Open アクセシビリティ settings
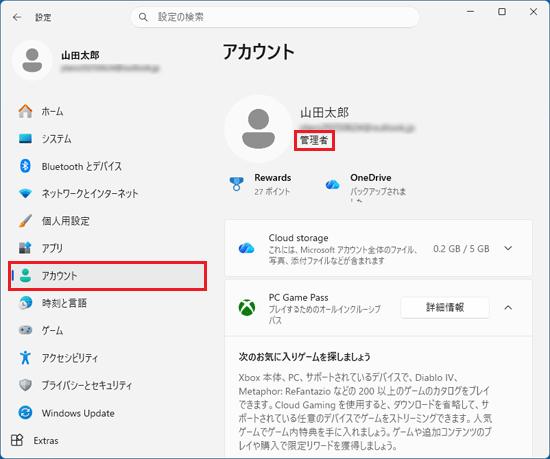 [107, 357]
